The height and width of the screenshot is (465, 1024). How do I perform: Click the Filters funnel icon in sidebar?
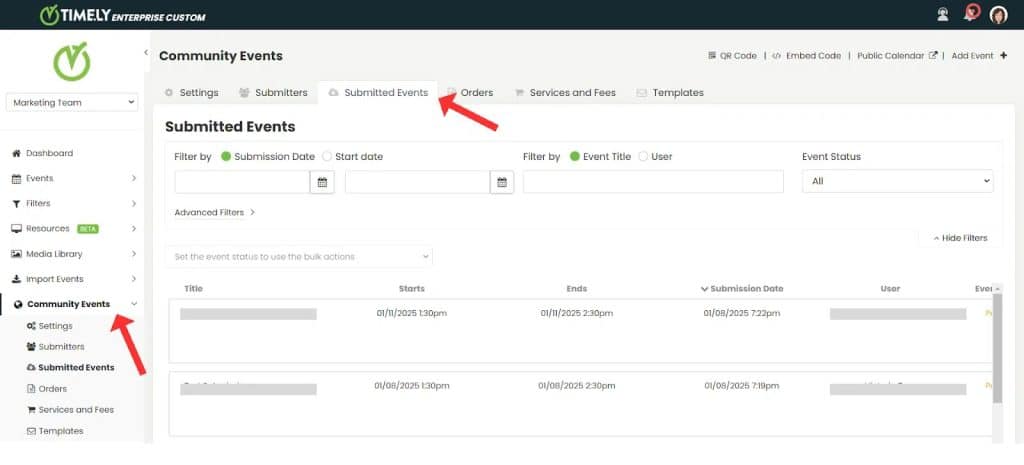pyautogui.click(x=17, y=204)
